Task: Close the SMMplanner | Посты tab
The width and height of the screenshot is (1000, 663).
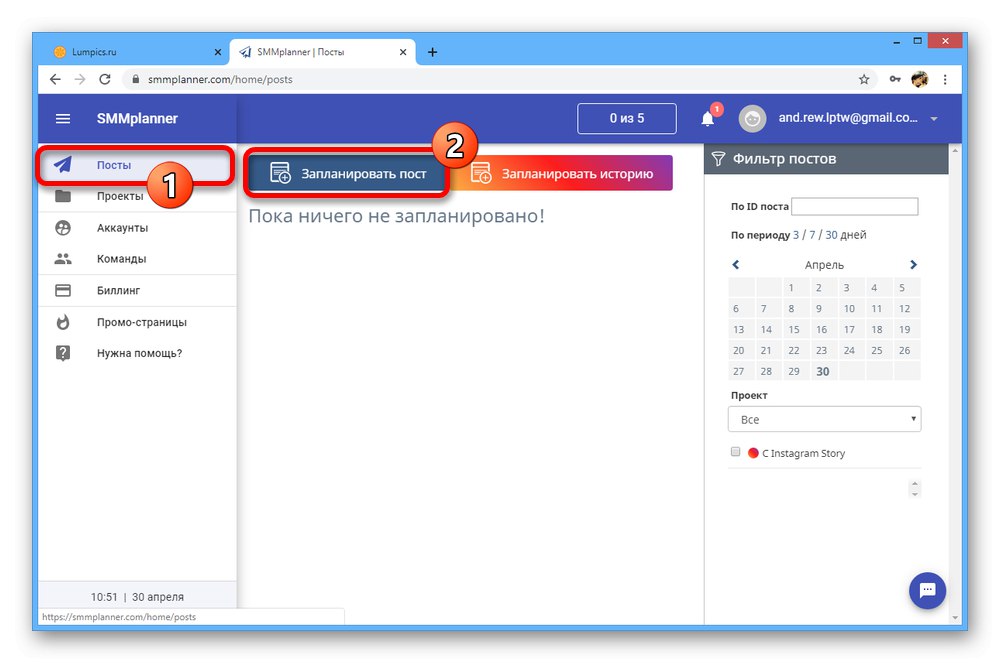Action: click(403, 52)
